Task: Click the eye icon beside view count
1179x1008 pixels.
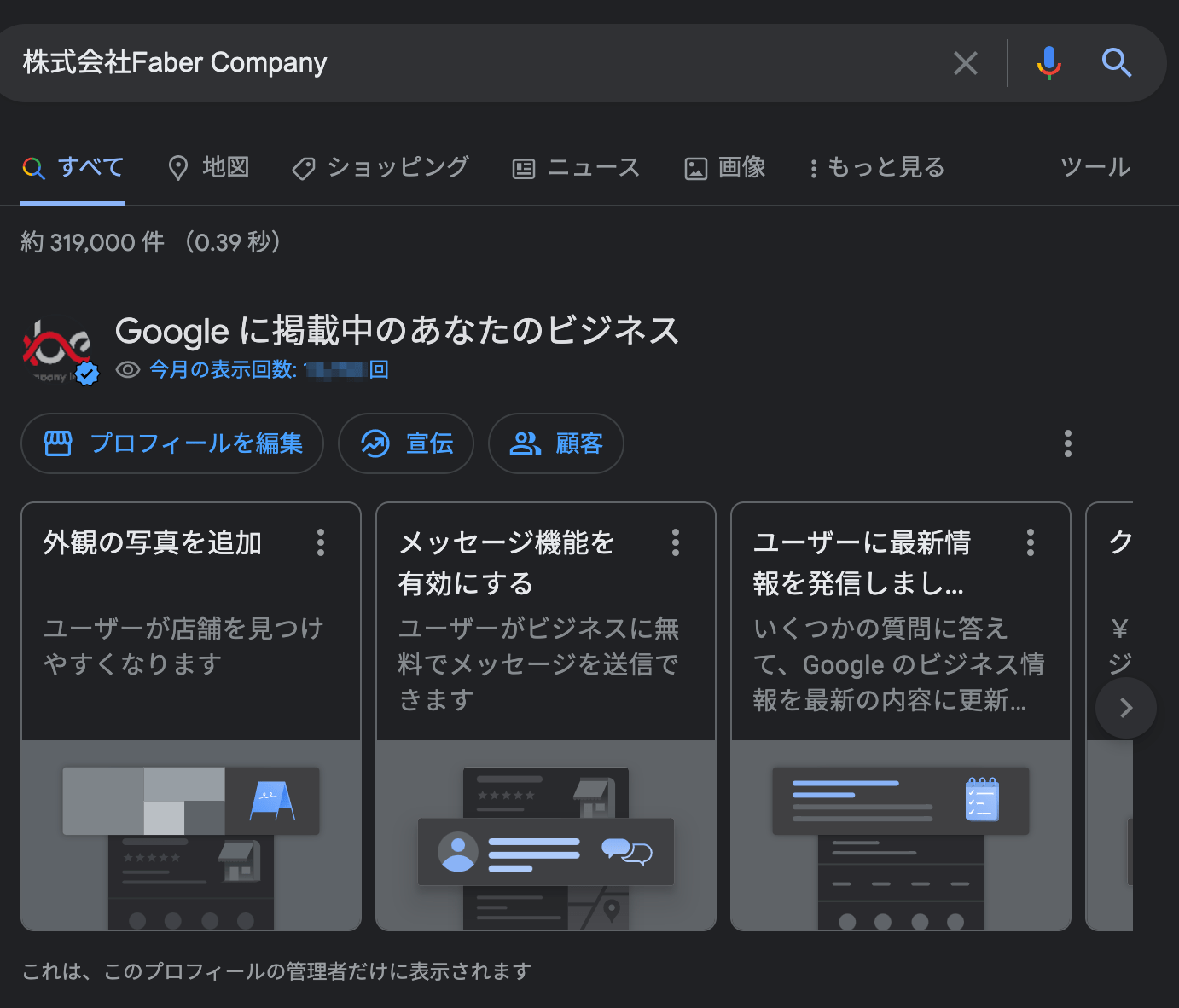Action: 128,369
